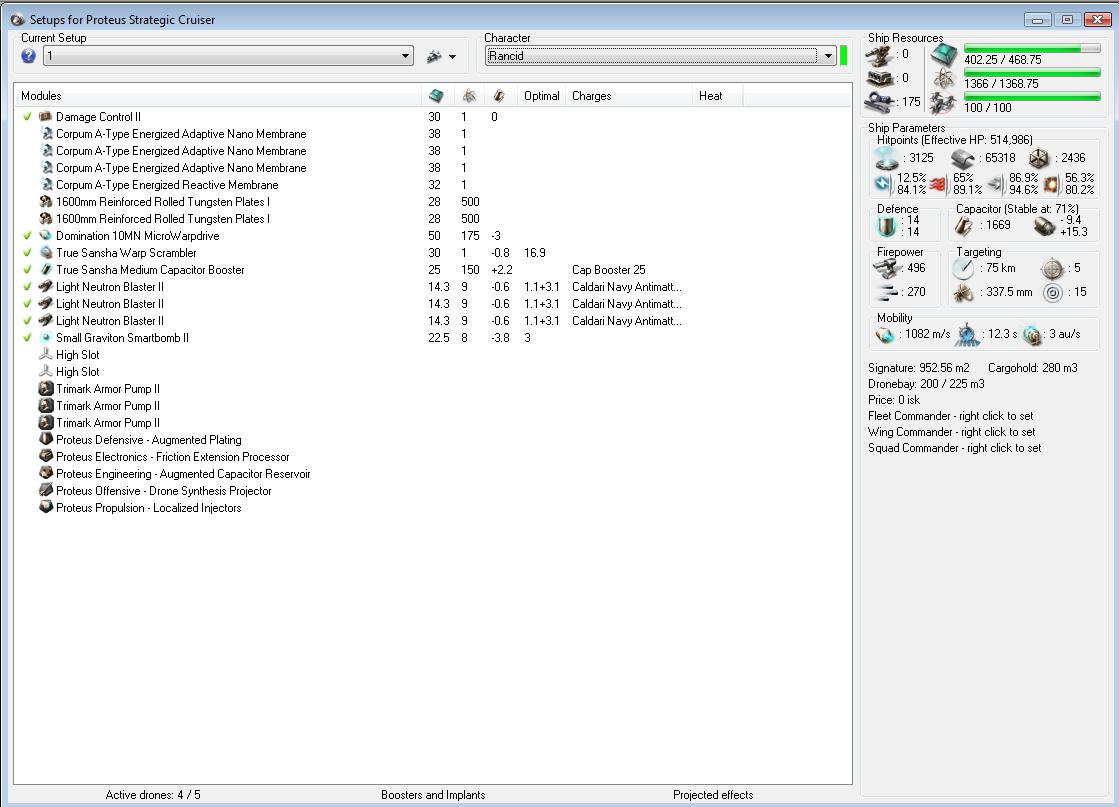Click the warp speed icon at 3 au/s
The image size is (1119, 807).
point(1032,335)
